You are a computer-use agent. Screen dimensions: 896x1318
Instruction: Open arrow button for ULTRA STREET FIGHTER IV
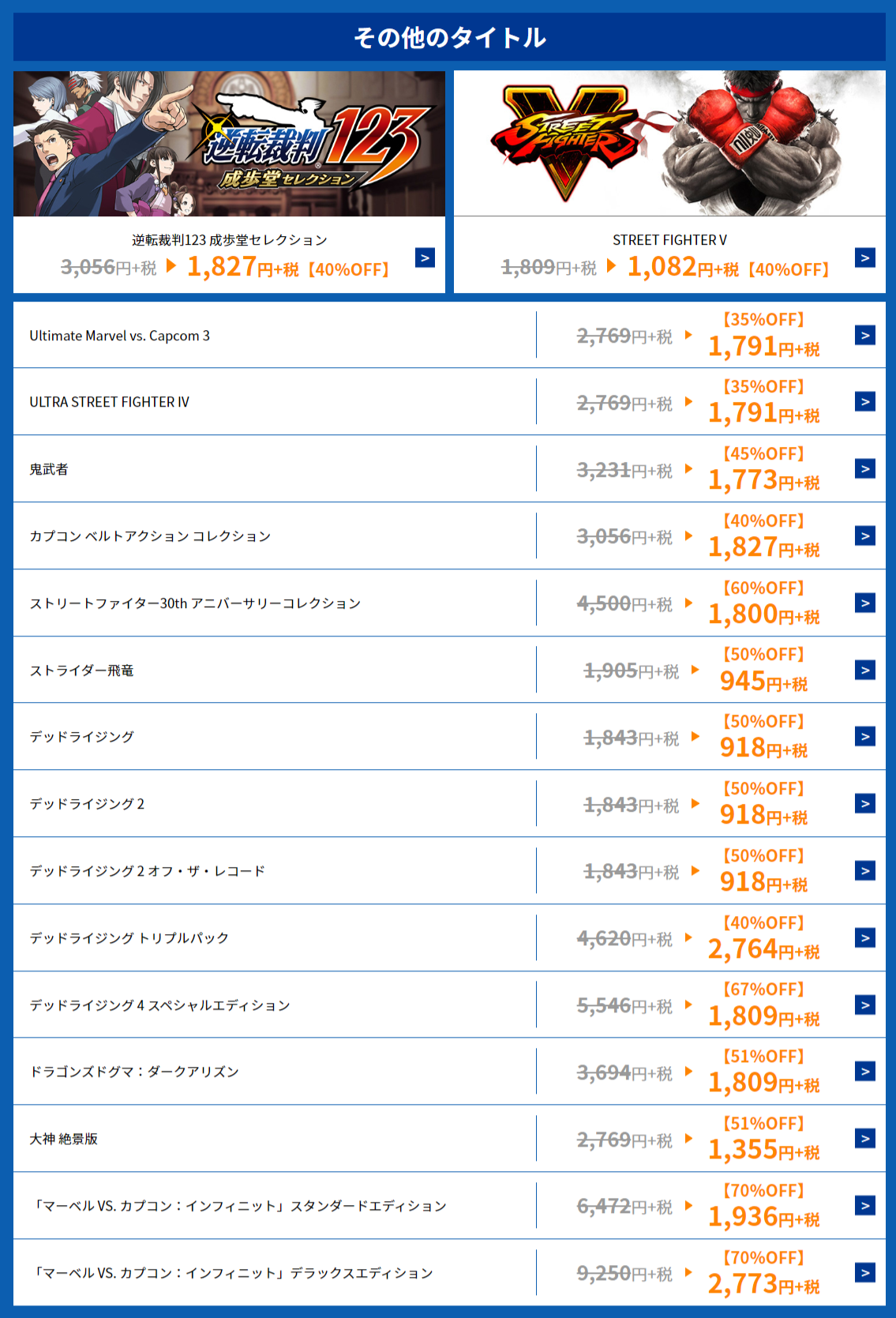(x=864, y=402)
